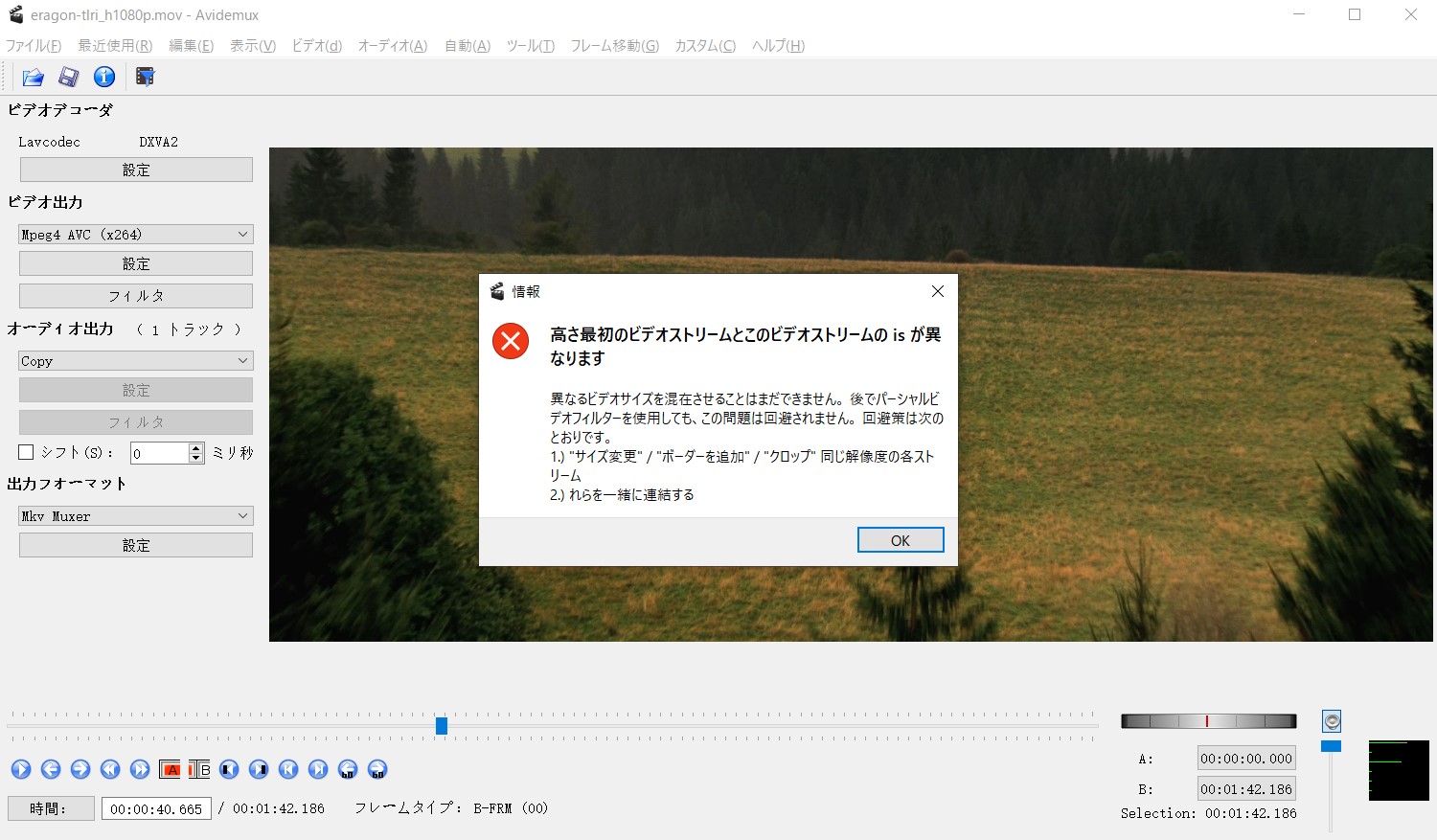Click 設定 under ビデオデコーダ

tap(136, 170)
